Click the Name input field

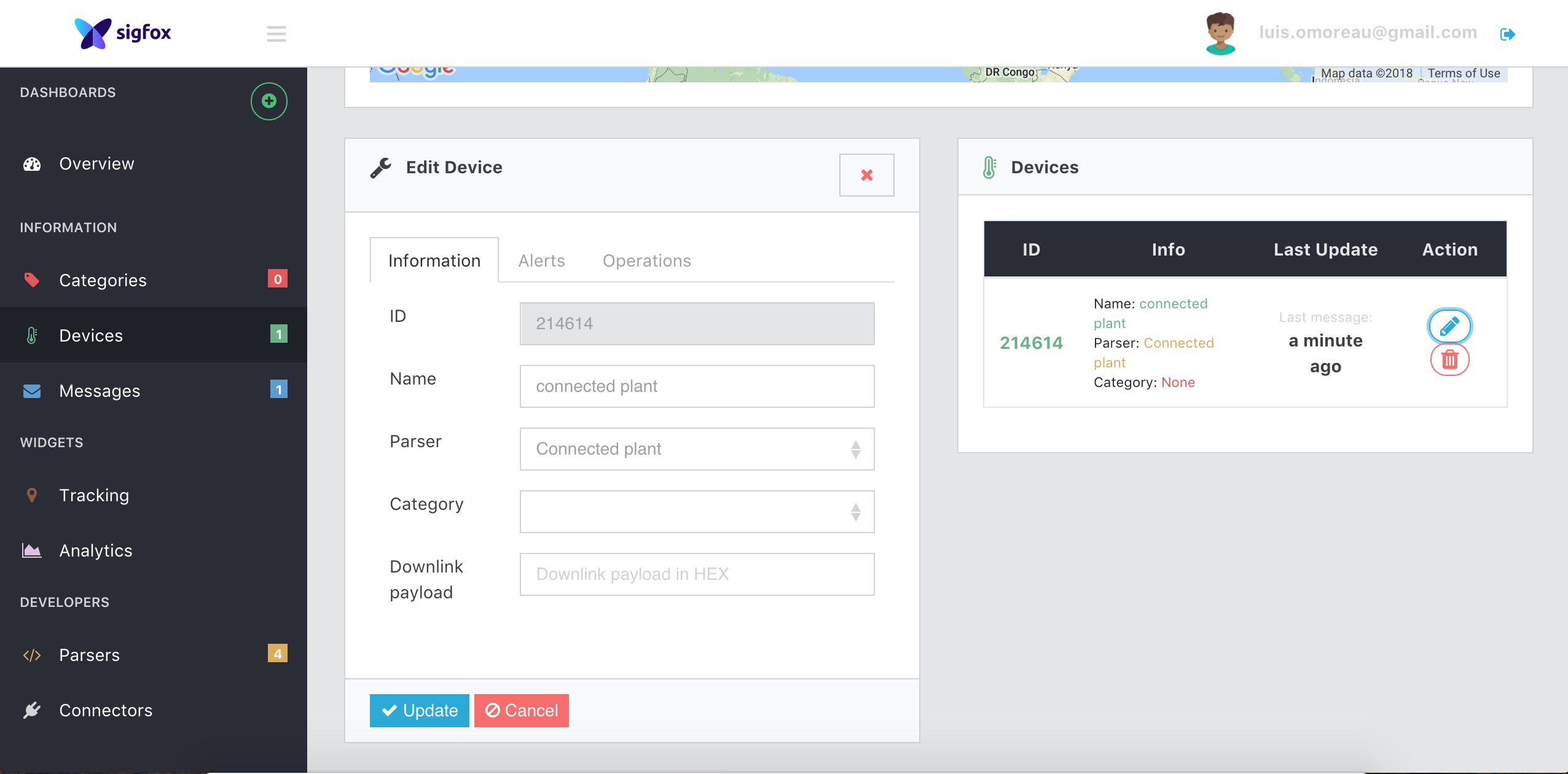pos(697,386)
